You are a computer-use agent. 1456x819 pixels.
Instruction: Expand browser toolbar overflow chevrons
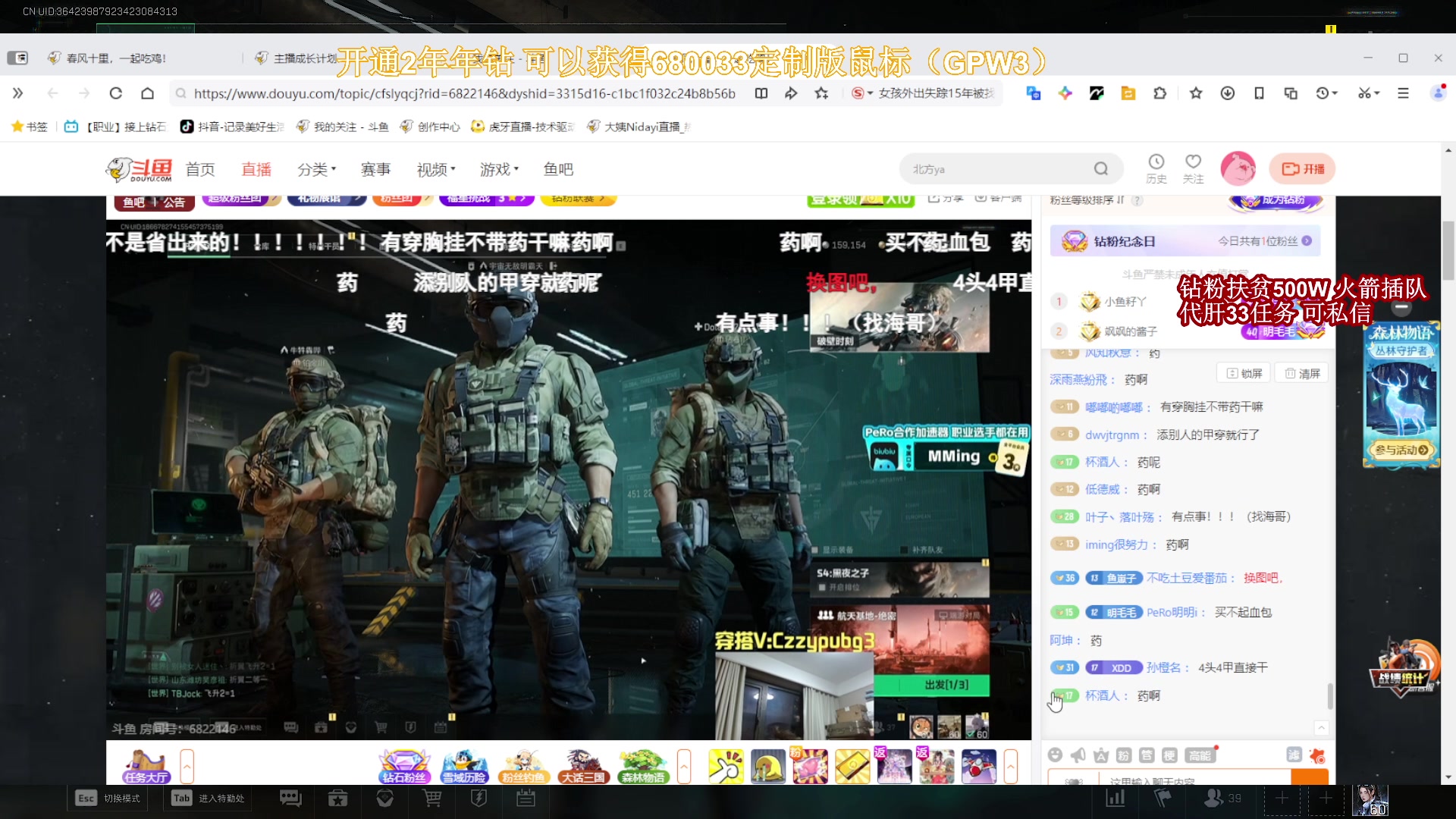(x=17, y=93)
